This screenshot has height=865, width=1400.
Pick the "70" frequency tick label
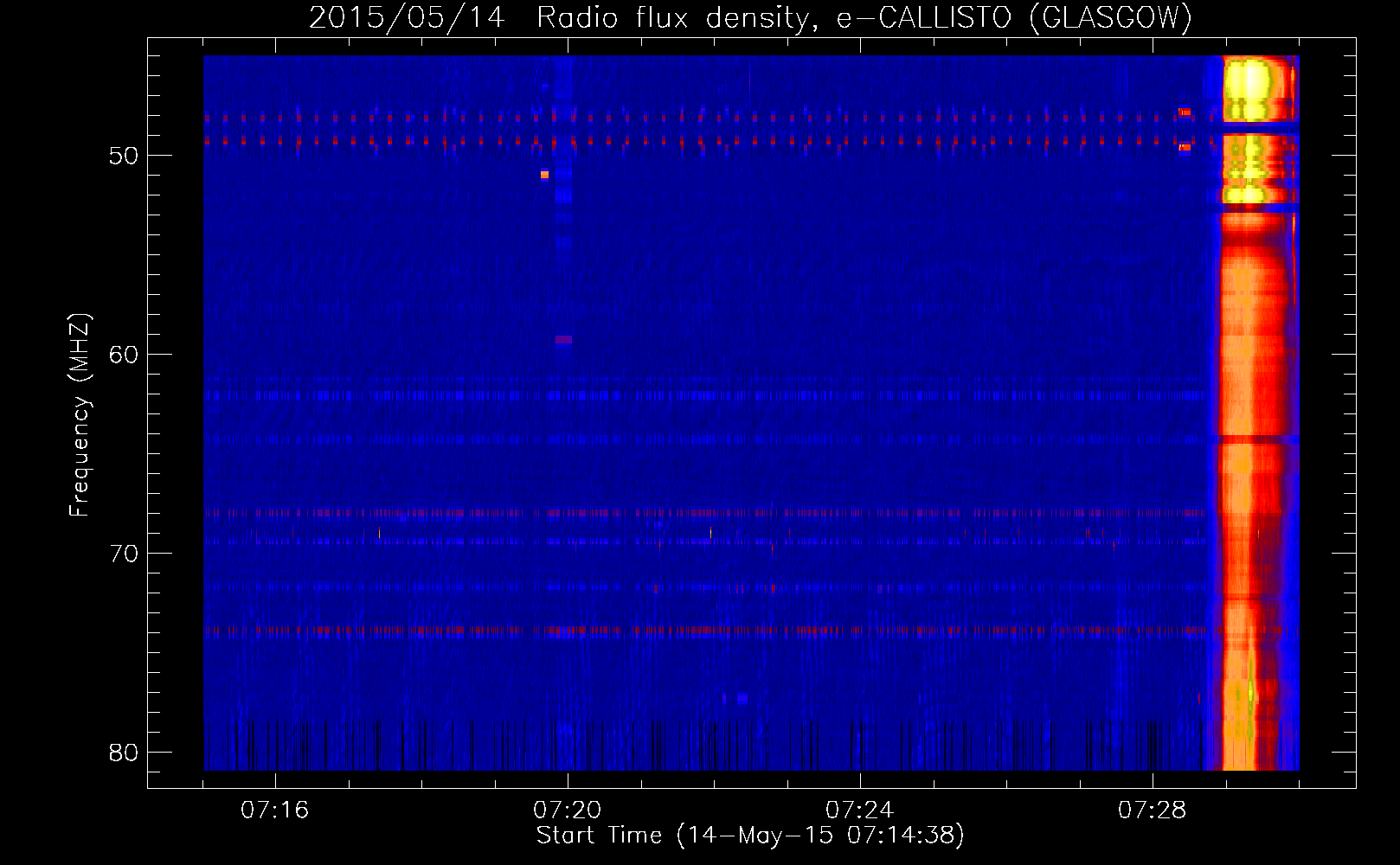(124, 554)
